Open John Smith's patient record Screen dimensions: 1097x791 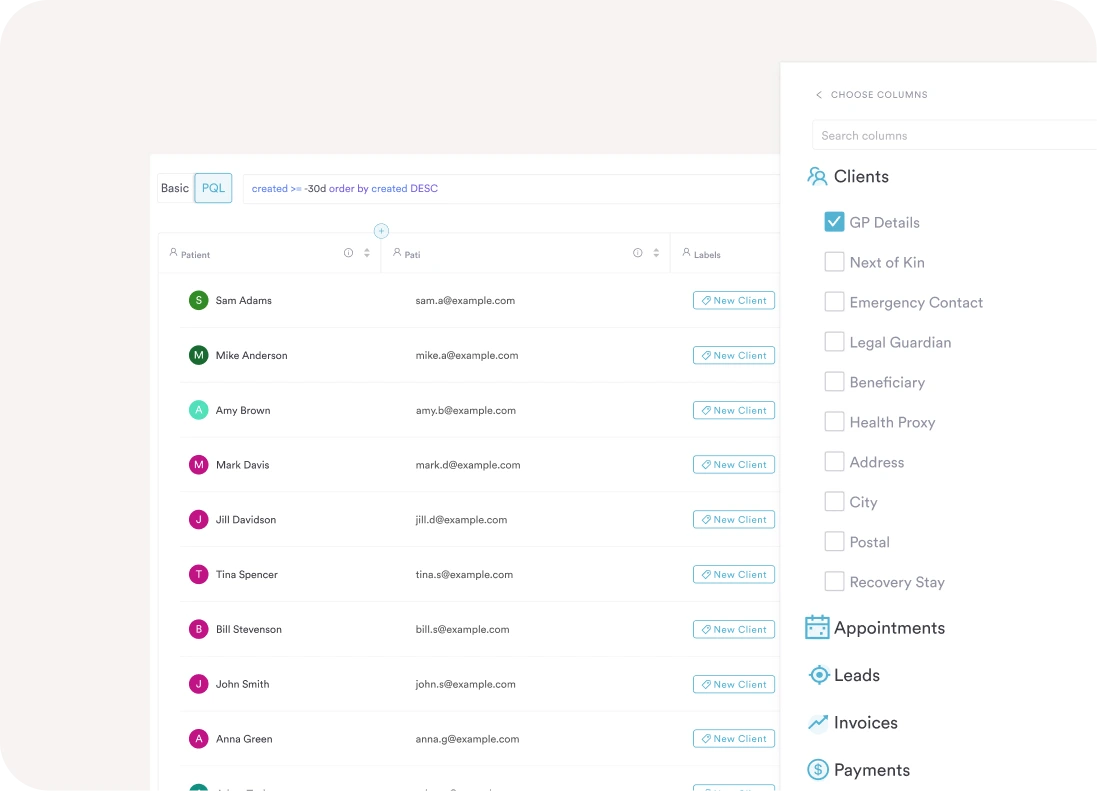pos(242,684)
